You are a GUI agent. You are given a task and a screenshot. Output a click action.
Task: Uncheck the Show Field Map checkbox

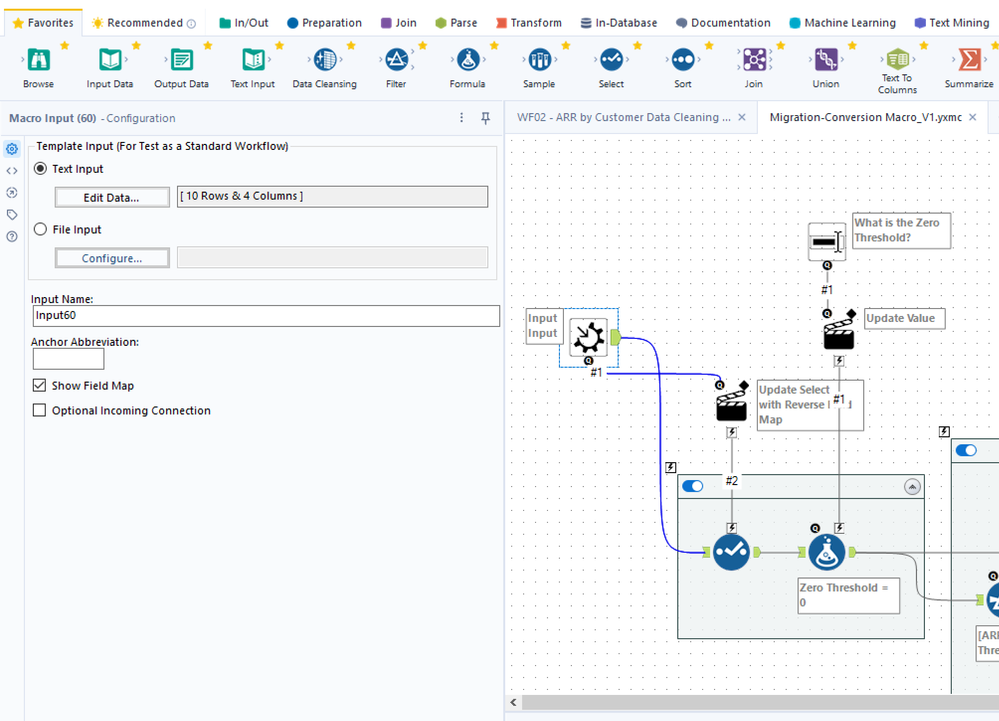[40, 385]
